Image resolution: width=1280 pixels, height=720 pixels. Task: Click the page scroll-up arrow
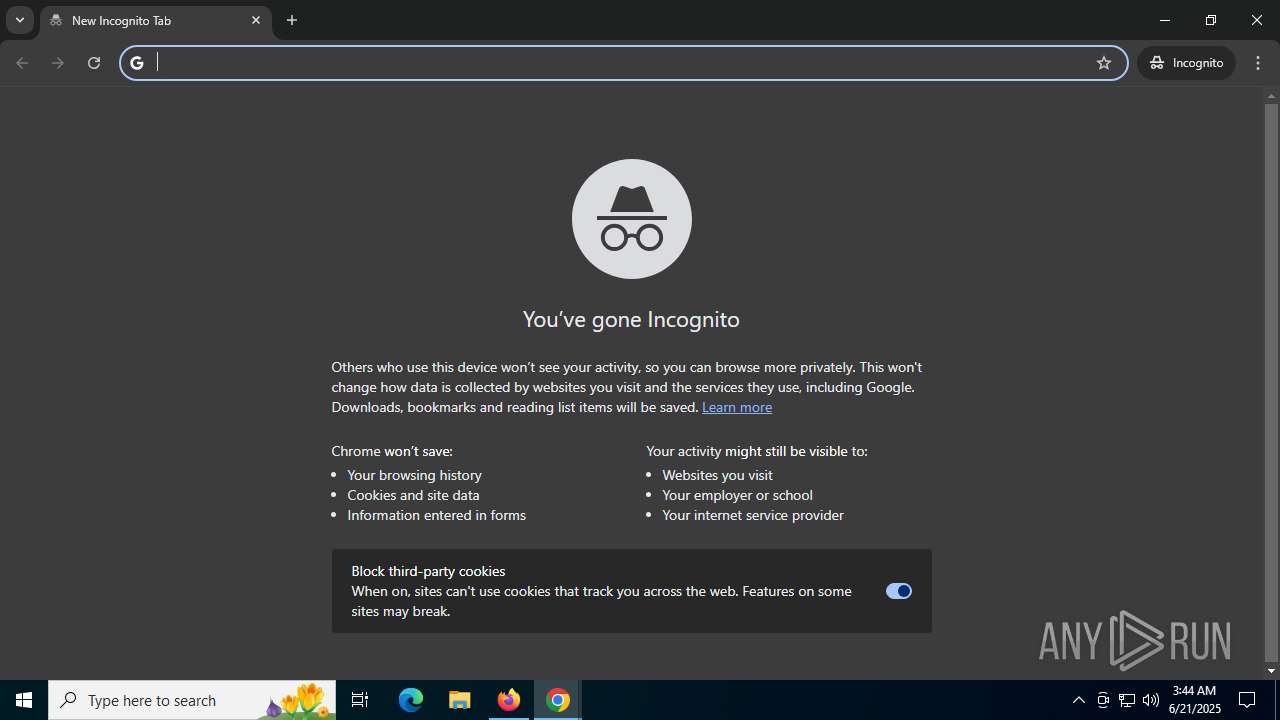click(1271, 97)
